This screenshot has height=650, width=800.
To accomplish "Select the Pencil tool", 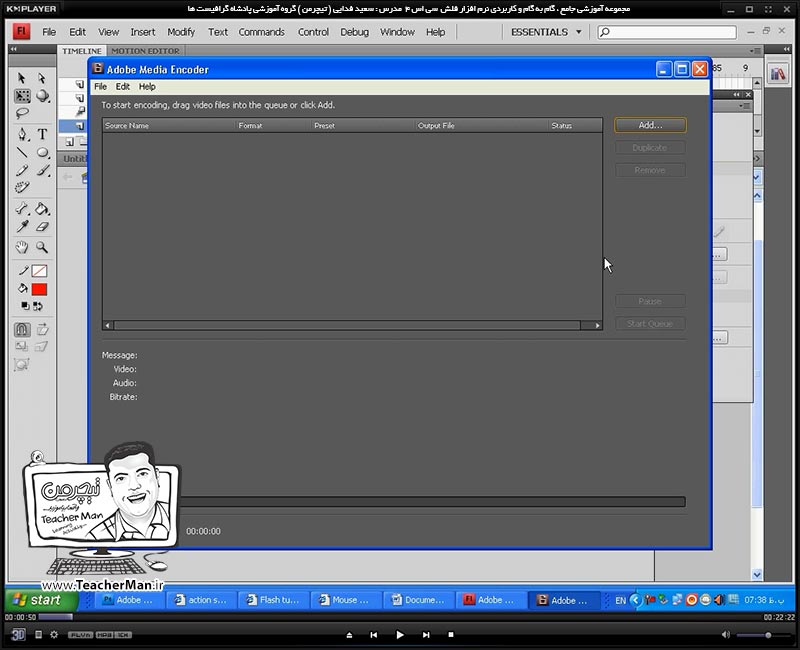I will tap(22, 170).
